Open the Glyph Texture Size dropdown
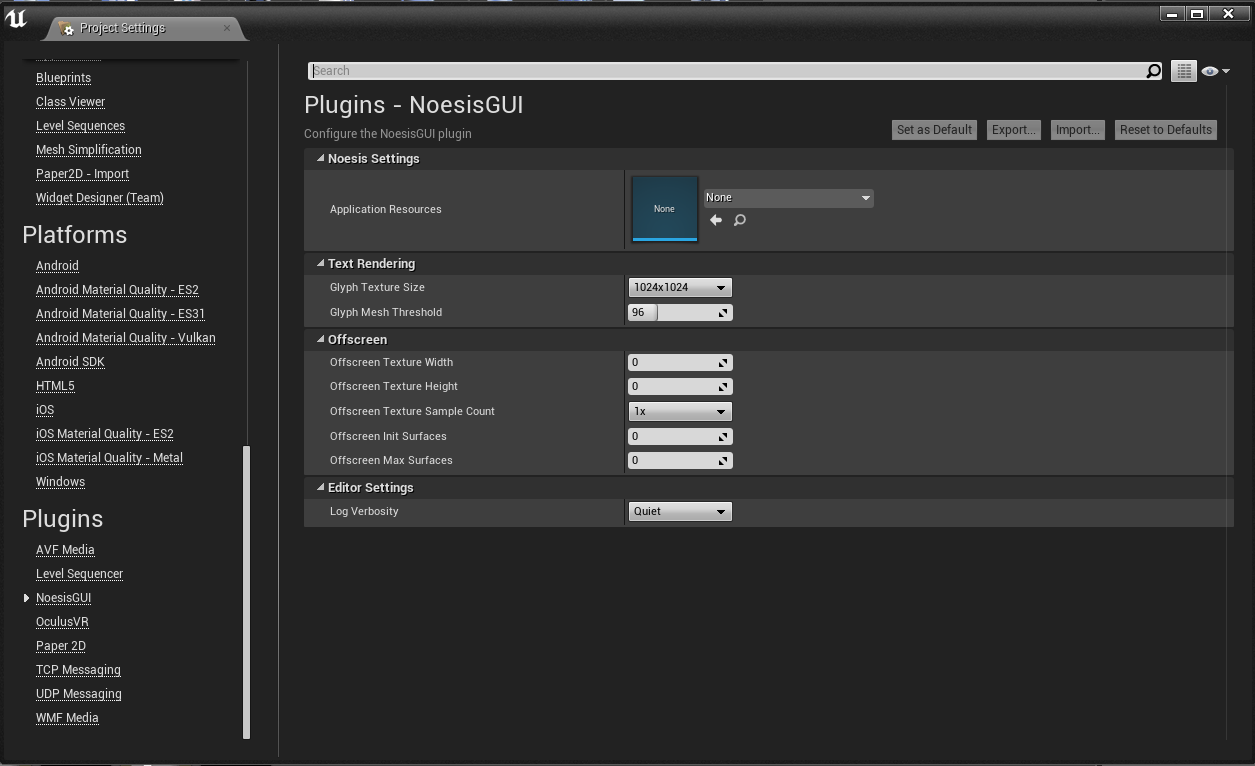 [x=680, y=287]
